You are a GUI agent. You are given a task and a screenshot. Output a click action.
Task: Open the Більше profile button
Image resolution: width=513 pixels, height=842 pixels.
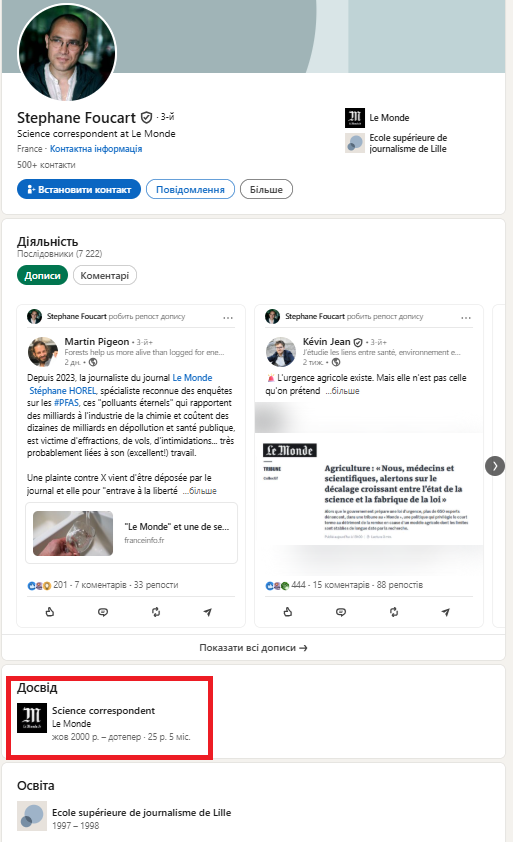(x=266, y=190)
